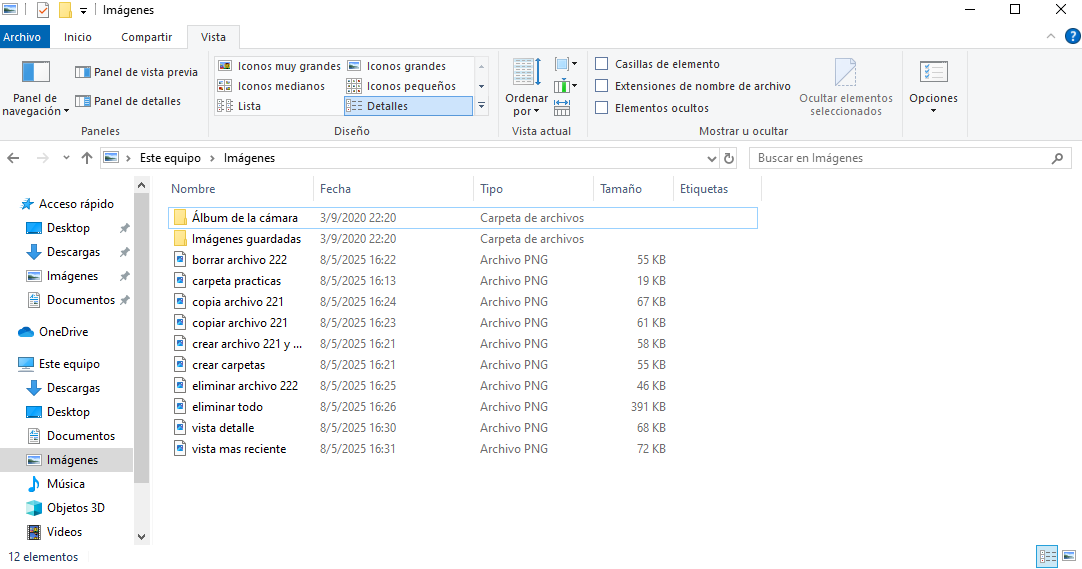Click the Panel de navegación icon
Screen dimensions: 1082x569
(x=36, y=73)
